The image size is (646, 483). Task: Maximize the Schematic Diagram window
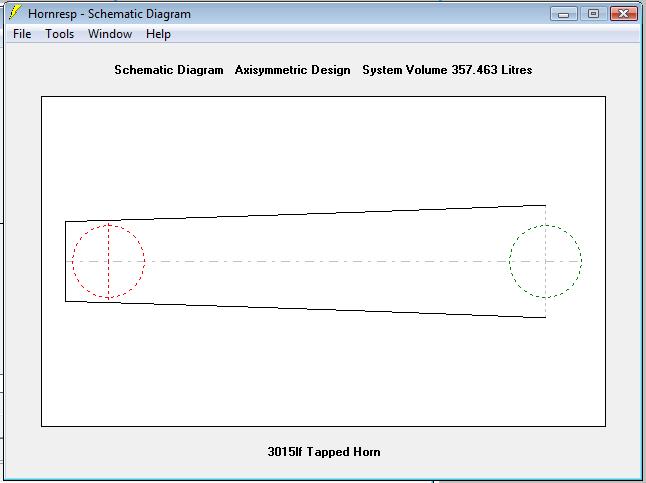(x=593, y=14)
